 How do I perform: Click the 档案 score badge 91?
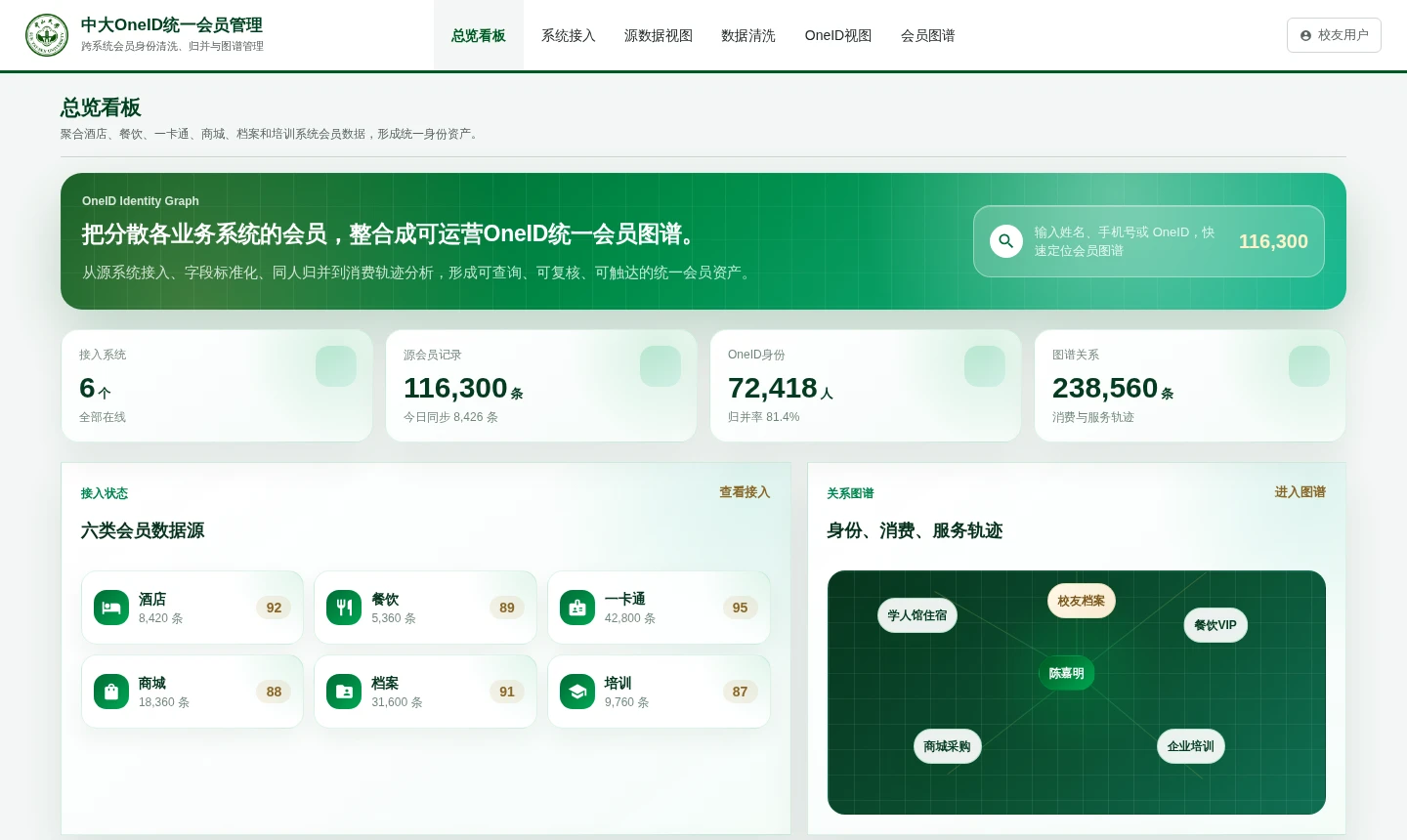tap(507, 692)
